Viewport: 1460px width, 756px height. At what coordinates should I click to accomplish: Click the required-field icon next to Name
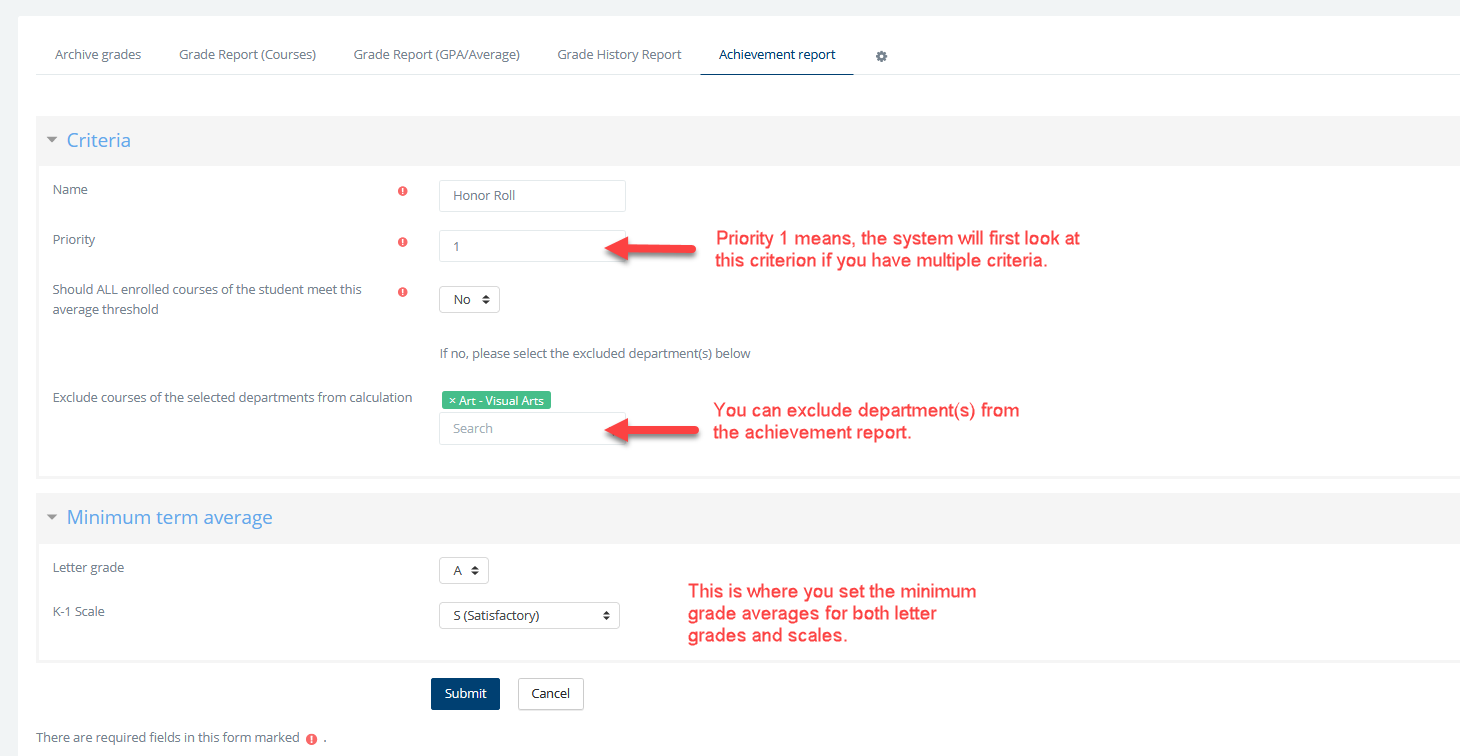403,191
